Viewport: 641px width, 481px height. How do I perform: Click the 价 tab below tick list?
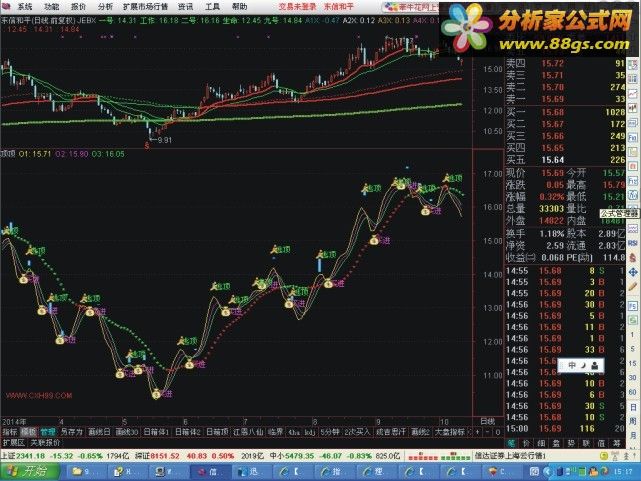[526, 443]
